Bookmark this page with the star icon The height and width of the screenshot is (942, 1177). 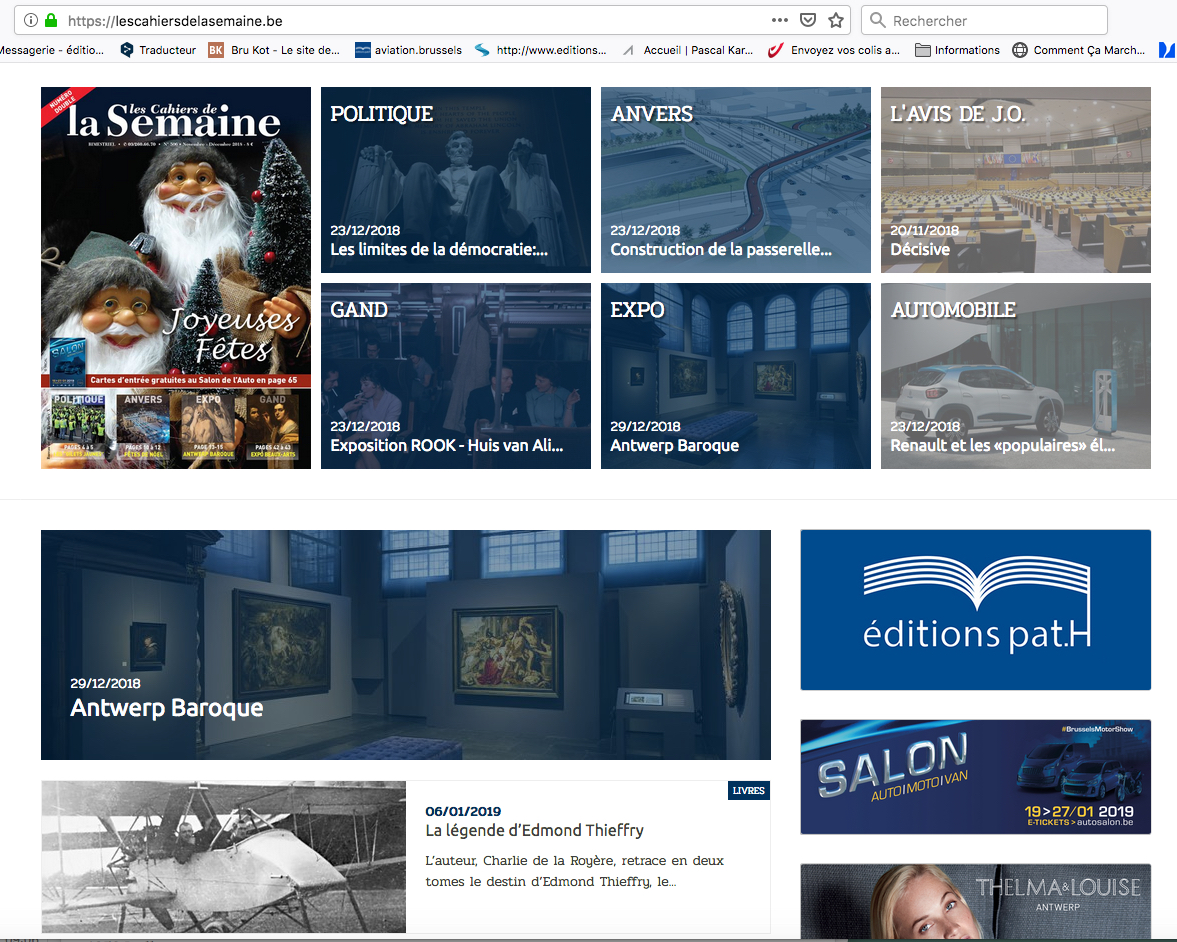pyautogui.click(x=836, y=20)
